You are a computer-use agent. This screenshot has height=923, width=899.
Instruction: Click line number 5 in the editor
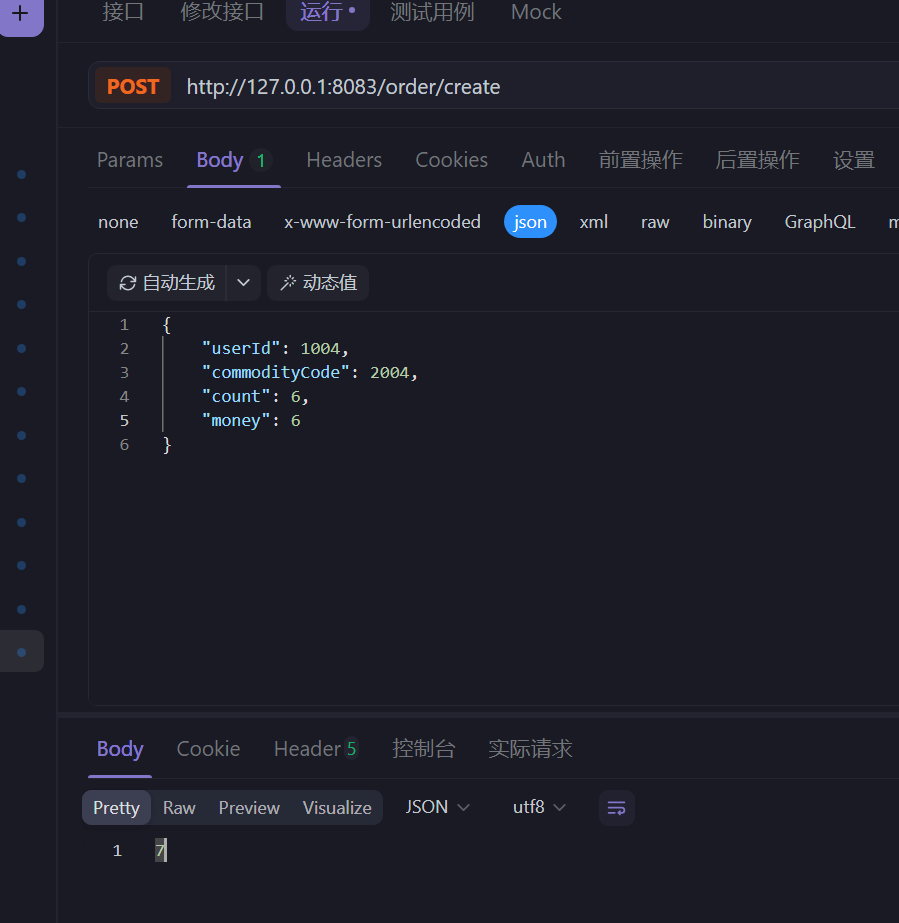click(124, 421)
